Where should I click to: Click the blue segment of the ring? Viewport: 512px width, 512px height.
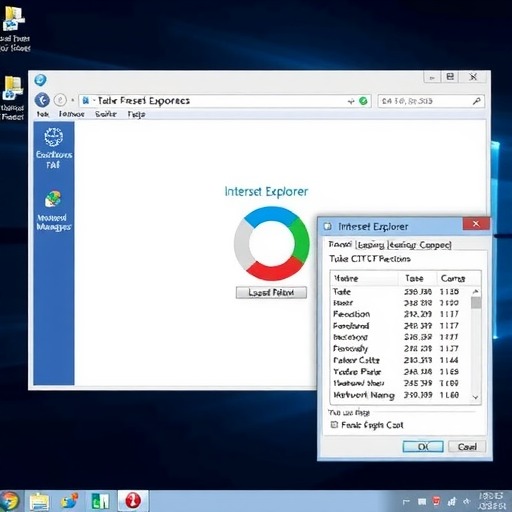(x=271, y=216)
